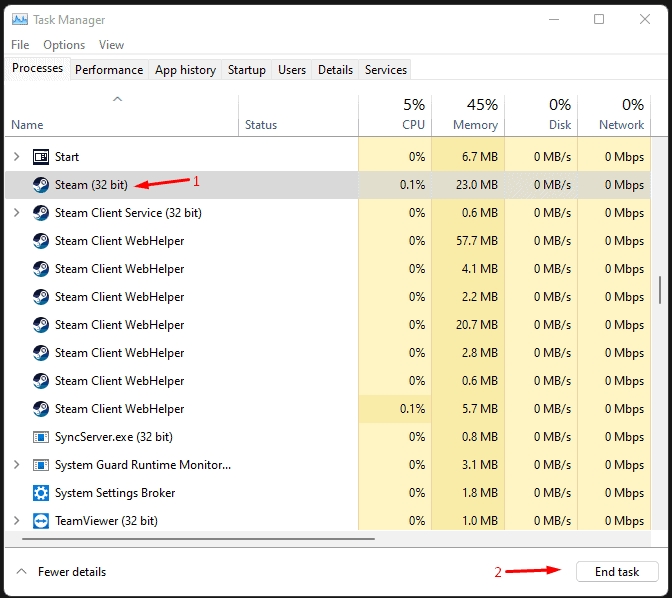The height and width of the screenshot is (598, 672).
Task: Open the Options menu
Action: [x=64, y=45]
